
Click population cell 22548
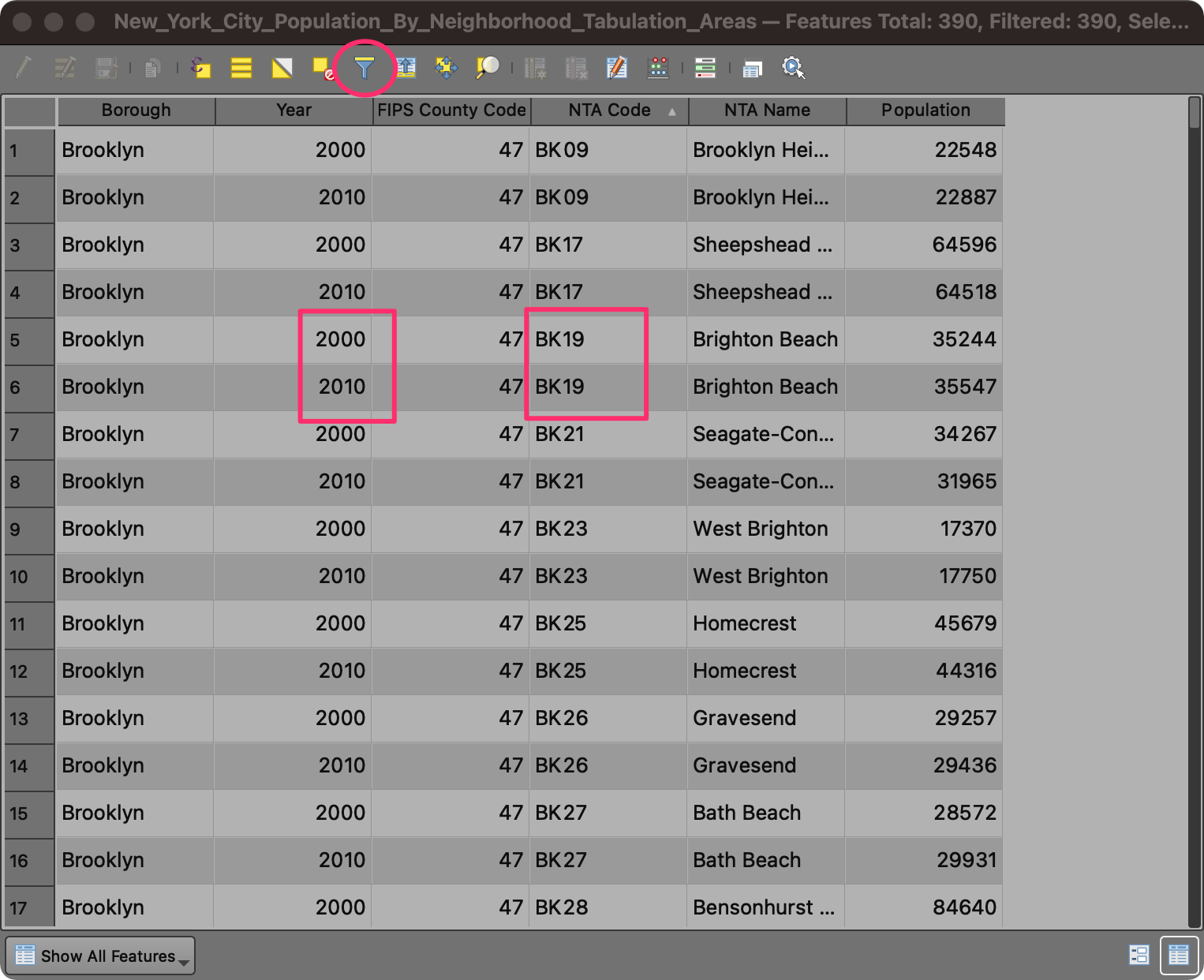pyautogui.click(x=924, y=151)
